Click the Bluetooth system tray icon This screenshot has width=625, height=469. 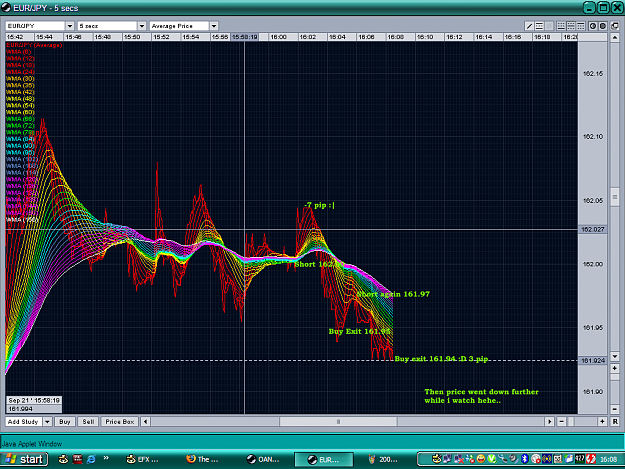pyautogui.click(x=525, y=459)
